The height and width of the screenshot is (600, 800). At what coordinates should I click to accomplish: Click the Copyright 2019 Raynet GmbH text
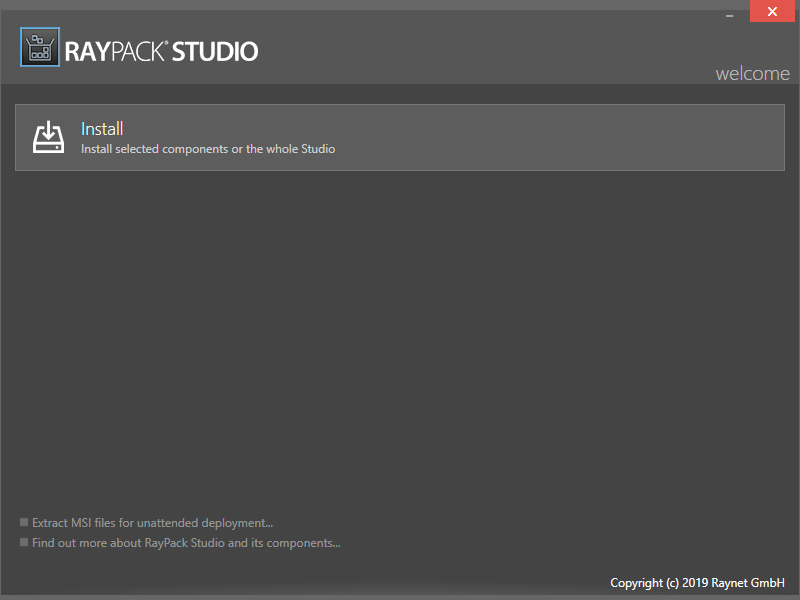point(697,582)
